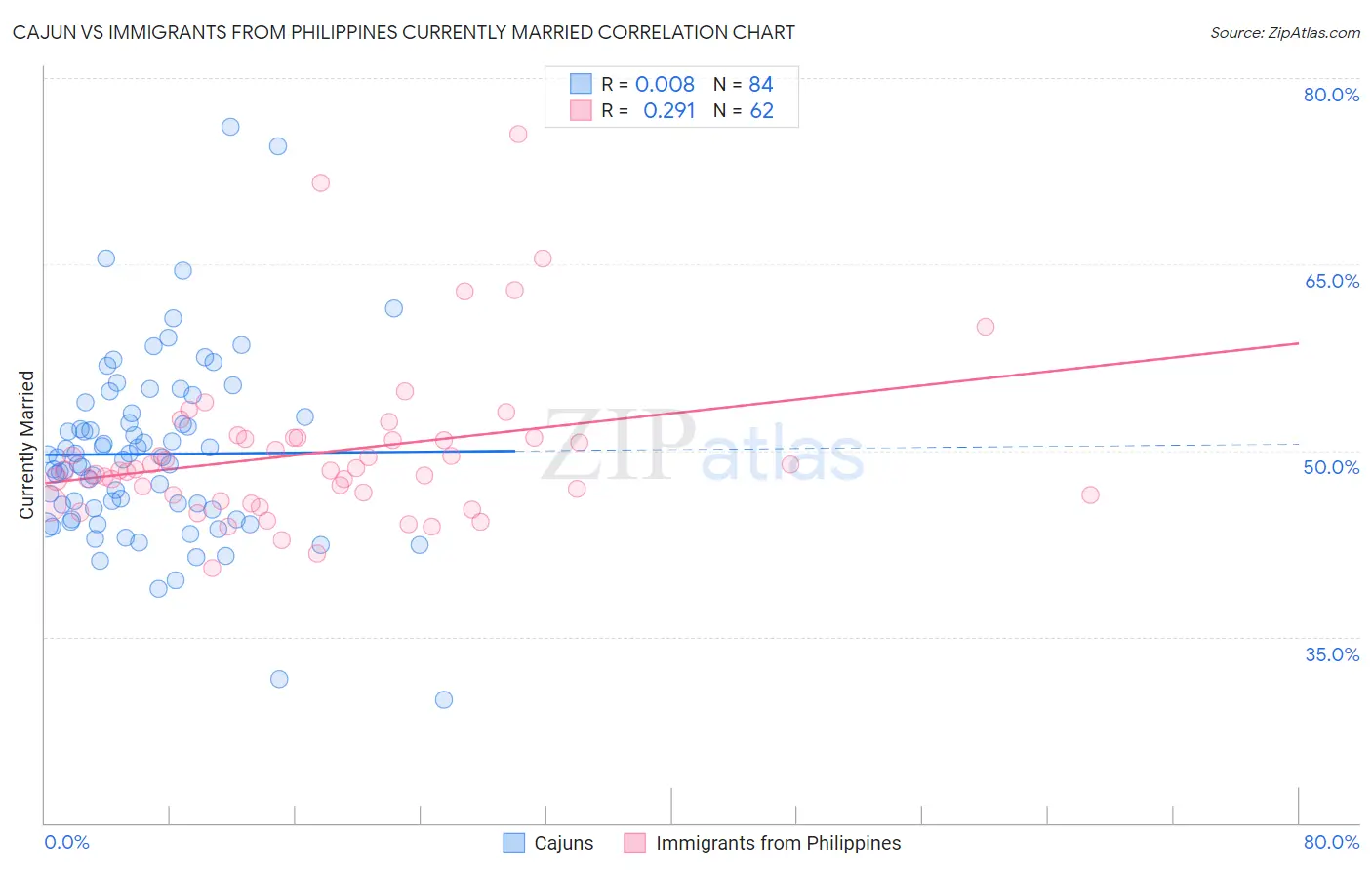Click the N value 84 in legend
Screen dimensions: 1372x870
coord(761,84)
